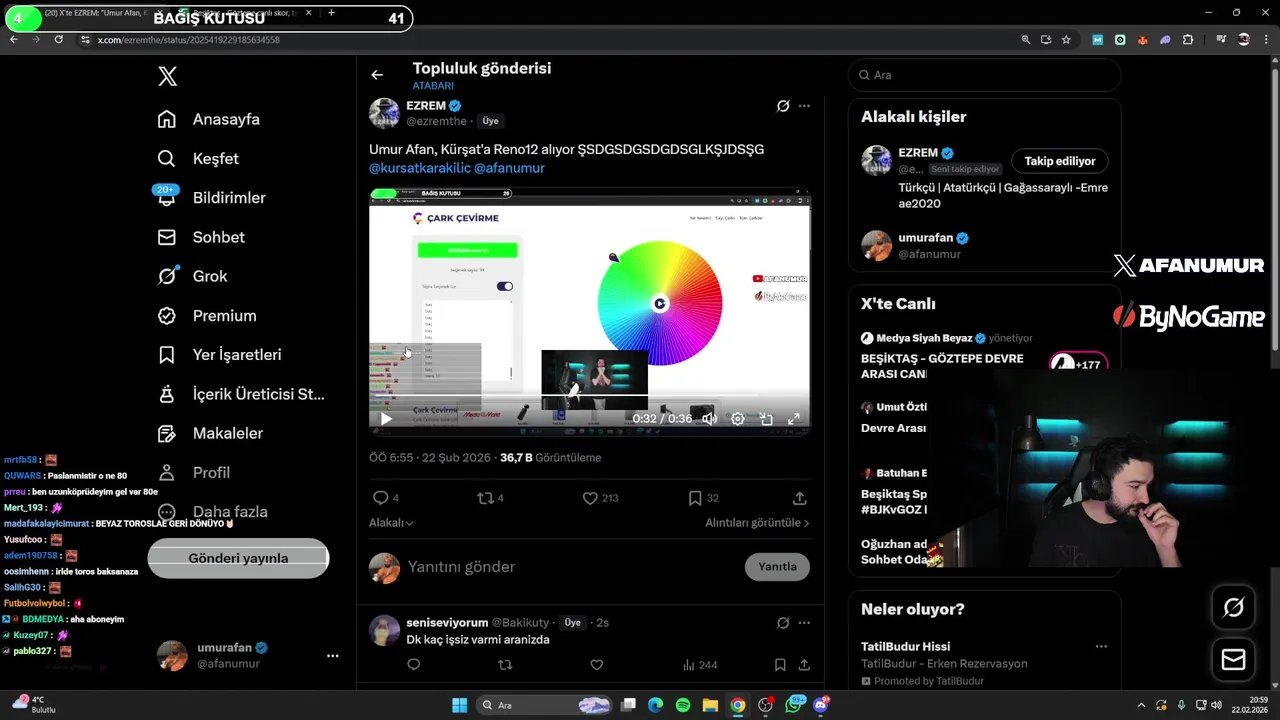Reload the page in Chrome
The height and width of the screenshot is (720, 1280).
59,39
